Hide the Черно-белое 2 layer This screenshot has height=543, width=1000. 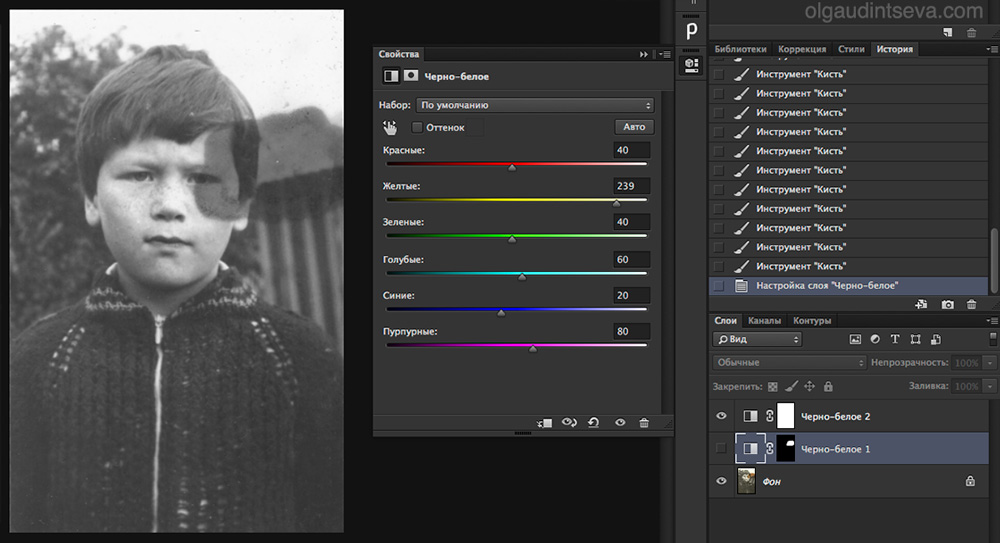(722, 416)
